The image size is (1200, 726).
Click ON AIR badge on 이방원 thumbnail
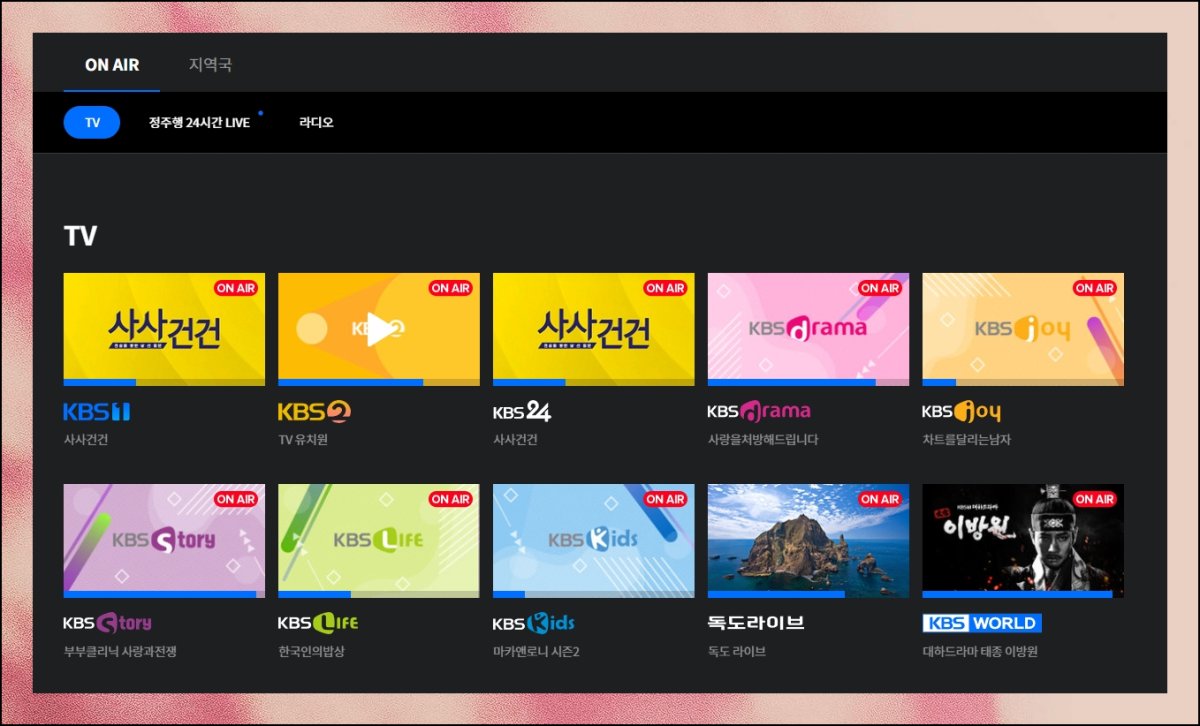click(1095, 499)
